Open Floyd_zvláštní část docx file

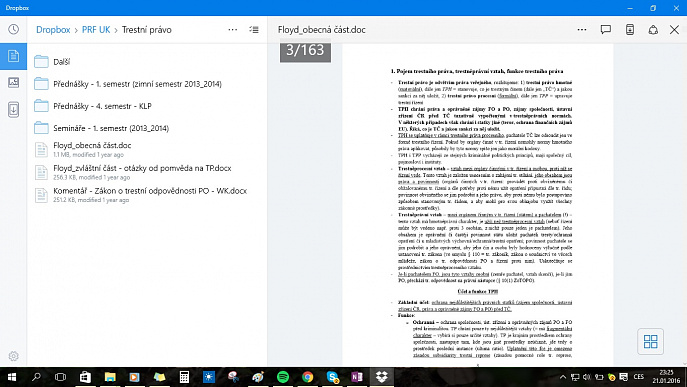(147, 172)
